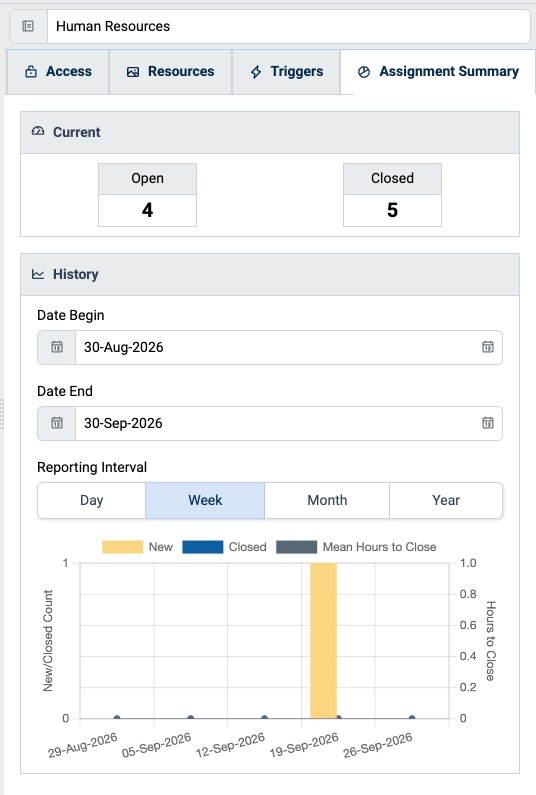
Task: Click the Closed count tile header
Action: (392, 178)
